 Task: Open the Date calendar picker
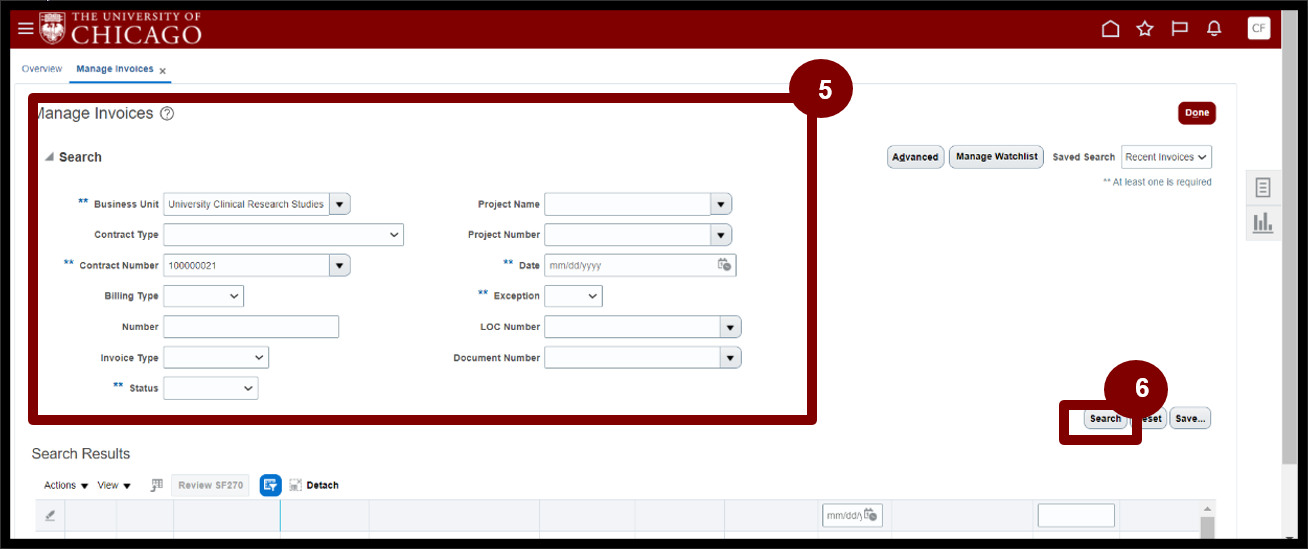pos(725,266)
